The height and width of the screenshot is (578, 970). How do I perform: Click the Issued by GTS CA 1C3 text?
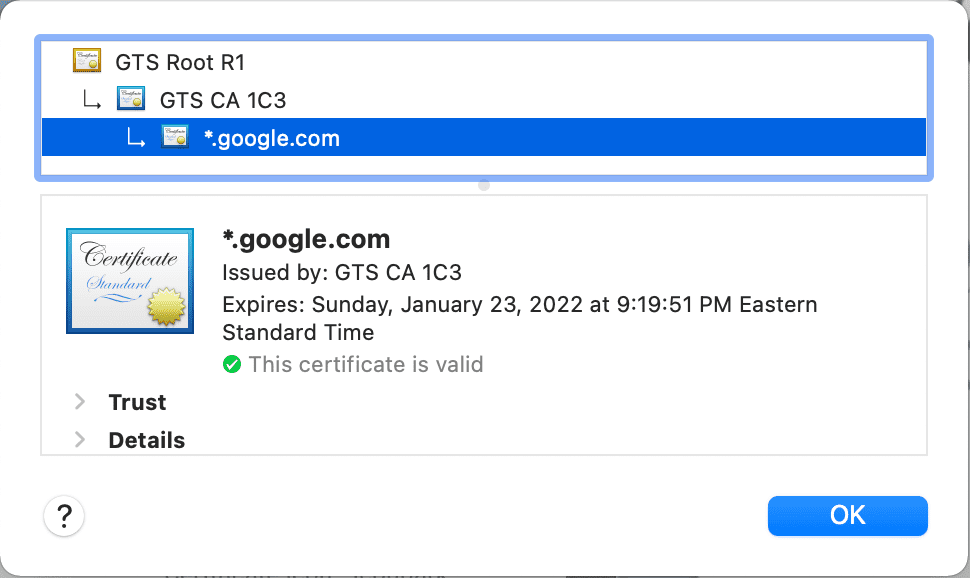tap(342, 272)
